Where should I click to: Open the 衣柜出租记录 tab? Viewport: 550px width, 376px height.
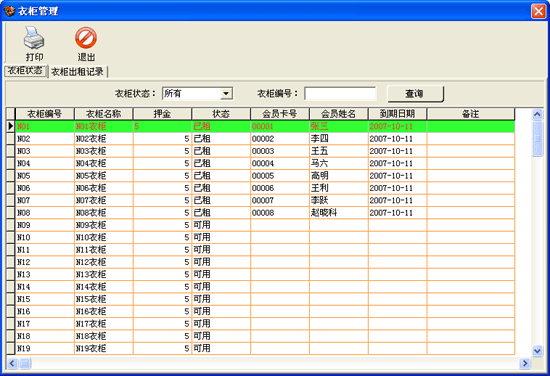78,72
